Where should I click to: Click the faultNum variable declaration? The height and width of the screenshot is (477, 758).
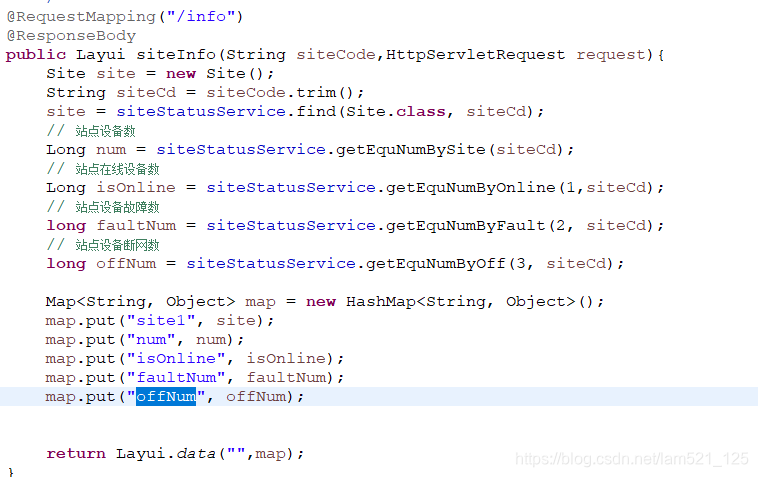(x=136, y=226)
